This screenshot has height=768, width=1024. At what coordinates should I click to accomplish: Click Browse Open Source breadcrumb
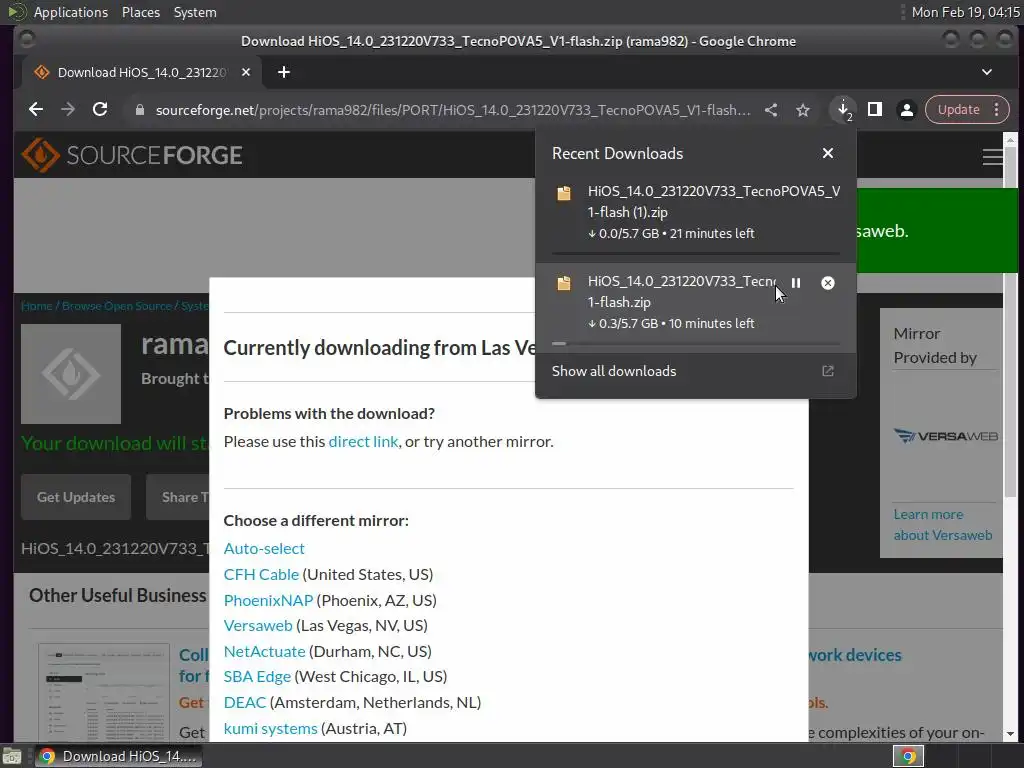(x=116, y=306)
